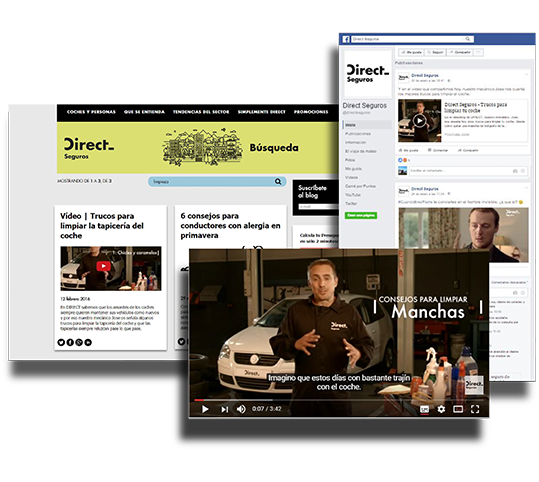Image resolution: width=539 pixels, height=482 pixels.
Task: Click the Direct Seguros logo in the blog banner
Action: pos(89,148)
